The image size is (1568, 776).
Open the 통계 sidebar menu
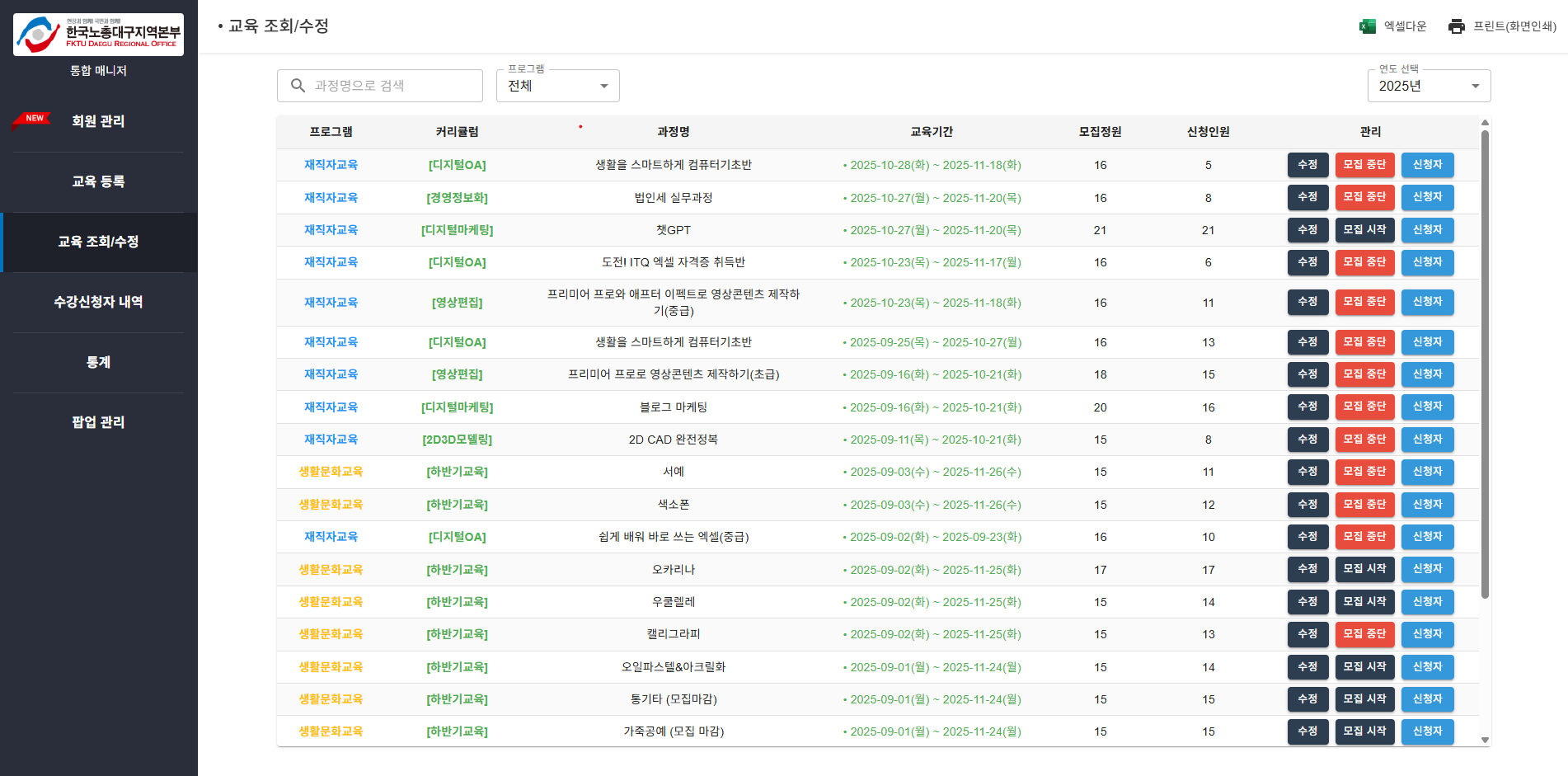click(x=98, y=362)
